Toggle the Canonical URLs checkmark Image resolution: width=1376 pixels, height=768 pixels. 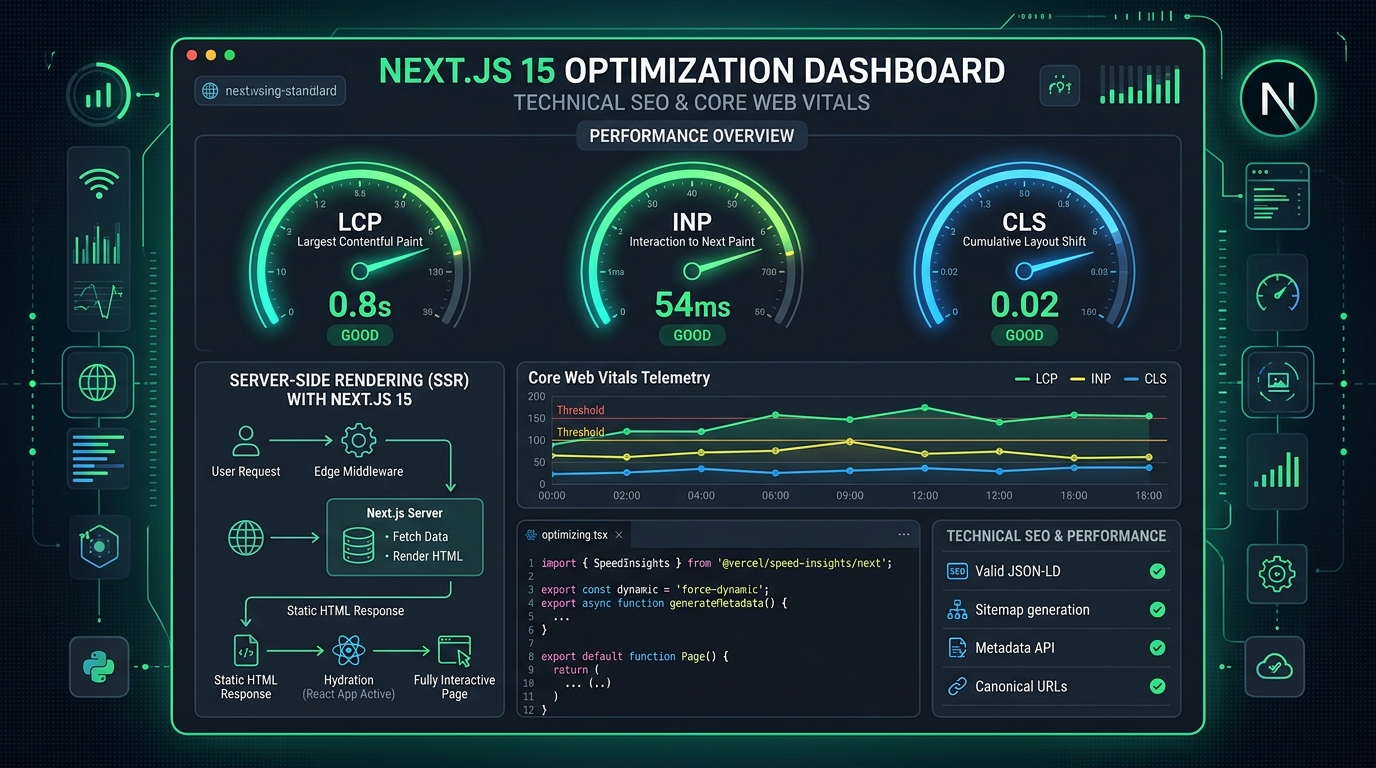pyautogui.click(x=1157, y=686)
